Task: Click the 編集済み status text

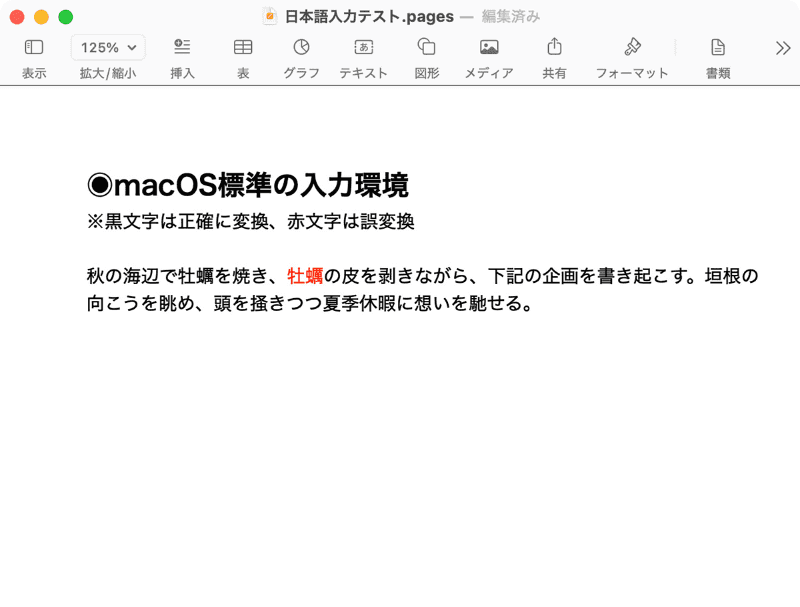Action: click(x=511, y=17)
